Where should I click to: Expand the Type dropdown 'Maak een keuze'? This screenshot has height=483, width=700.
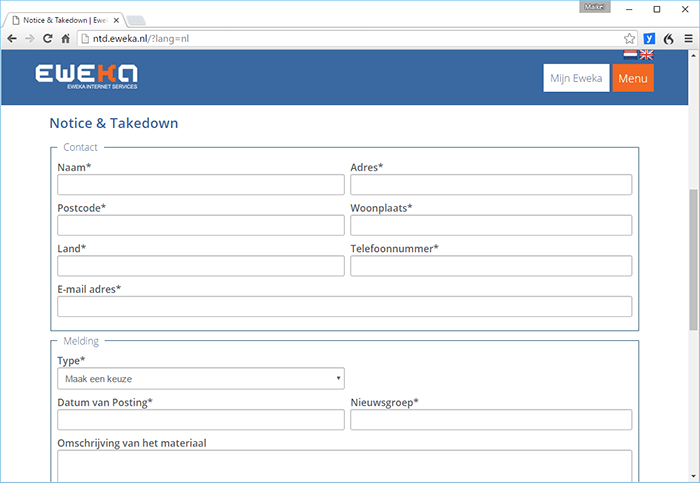coord(201,379)
